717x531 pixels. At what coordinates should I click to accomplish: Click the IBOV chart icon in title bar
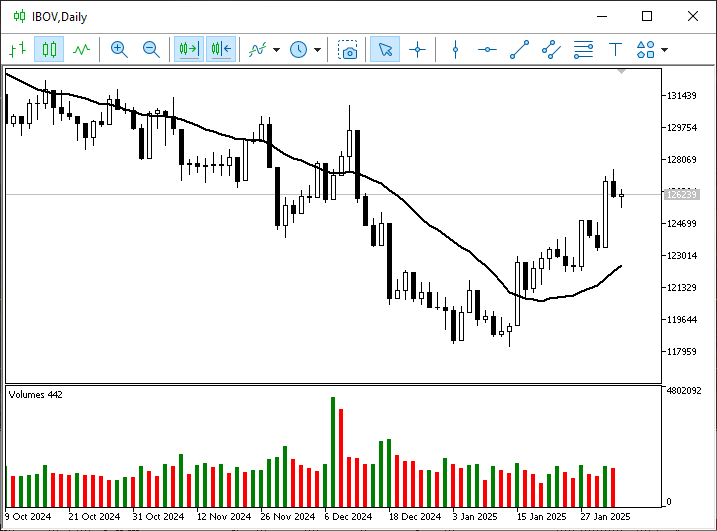(x=19, y=16)
